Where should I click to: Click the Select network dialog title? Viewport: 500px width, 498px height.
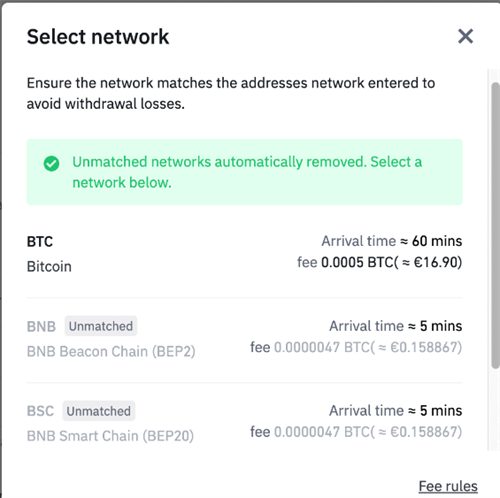98,37
